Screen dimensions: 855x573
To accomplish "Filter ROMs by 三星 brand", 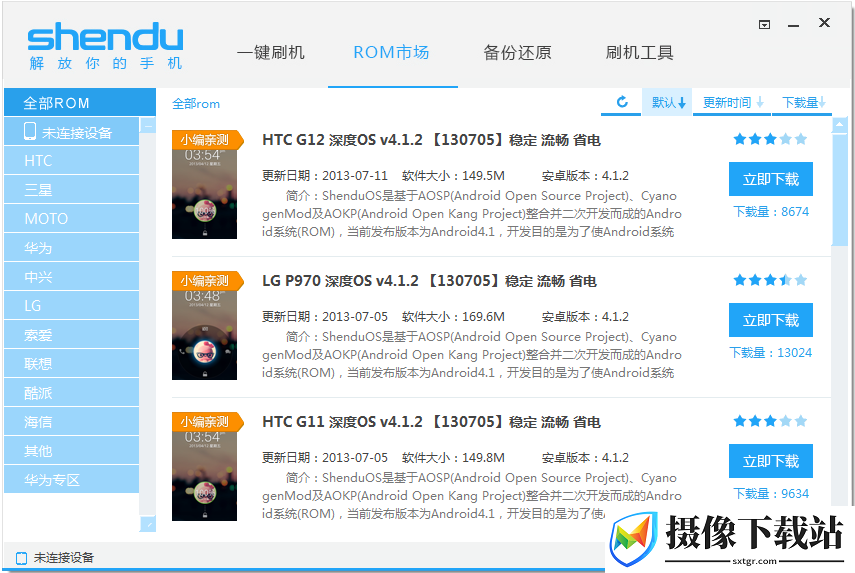I will coord(71,190).
